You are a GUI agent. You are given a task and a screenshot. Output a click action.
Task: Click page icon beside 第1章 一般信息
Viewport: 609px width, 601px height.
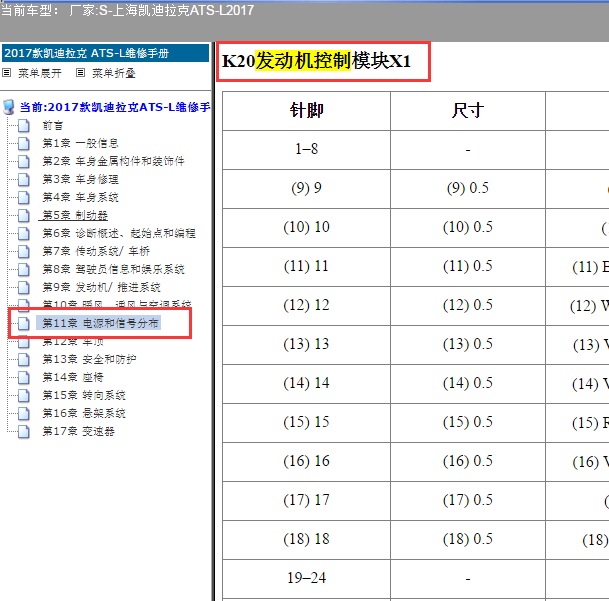[24, 143]
